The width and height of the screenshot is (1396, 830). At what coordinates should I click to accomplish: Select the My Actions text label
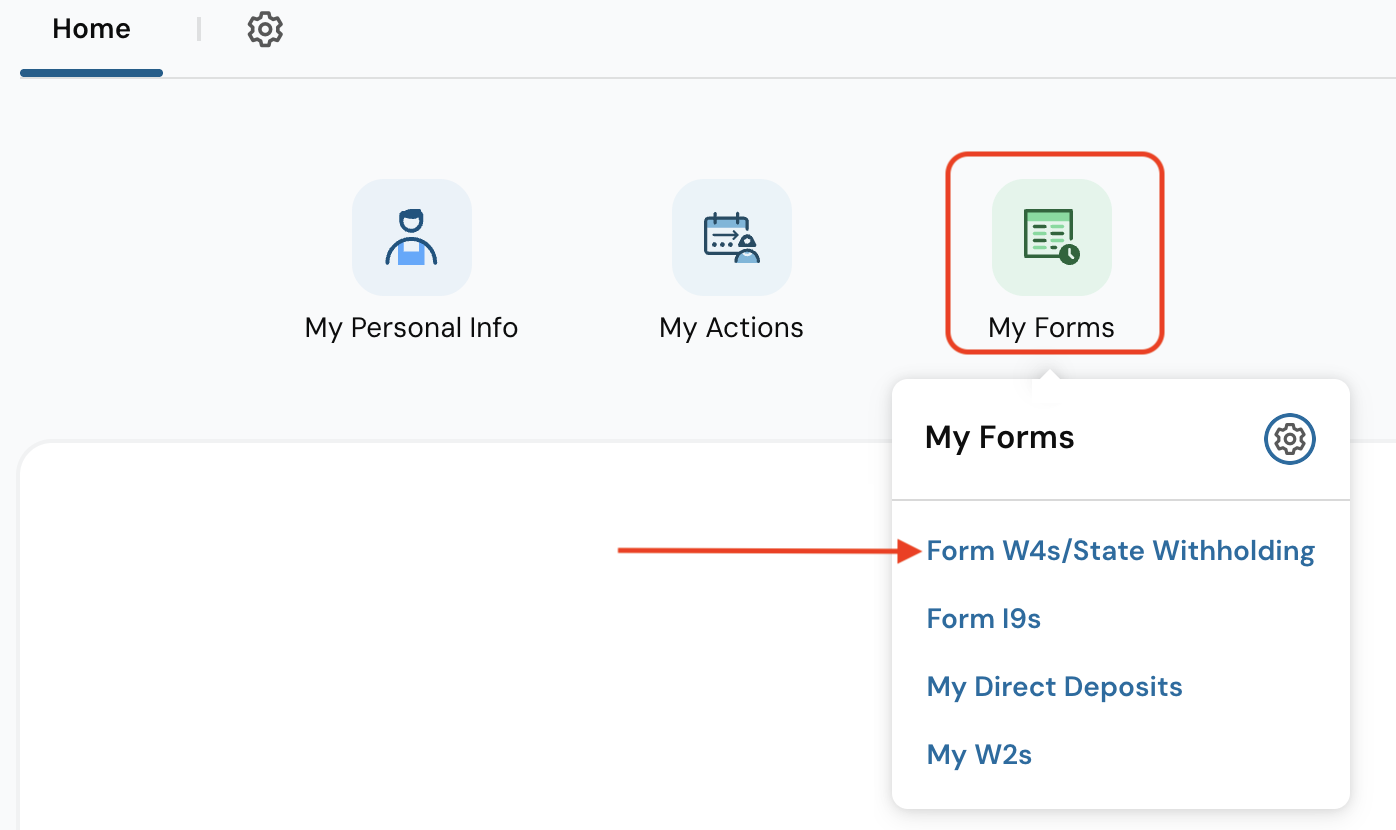[x=731, y=328]
